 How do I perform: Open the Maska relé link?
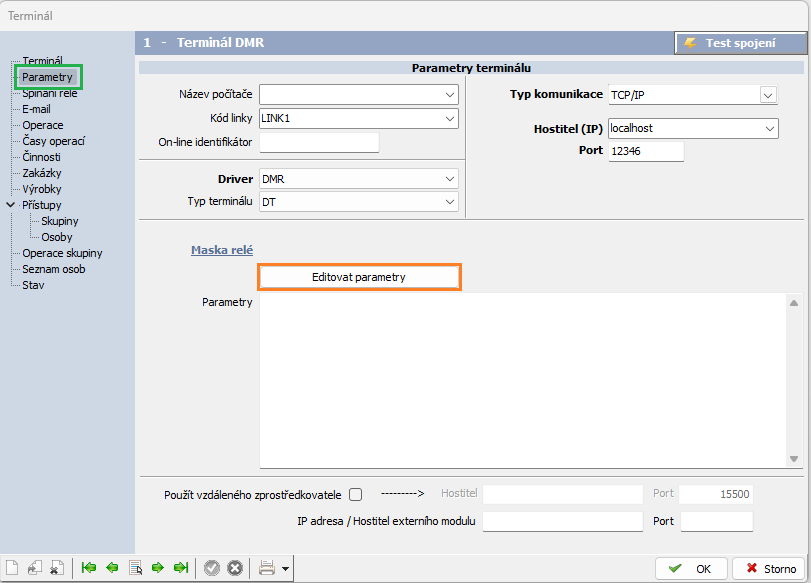[x=222, y=250]
